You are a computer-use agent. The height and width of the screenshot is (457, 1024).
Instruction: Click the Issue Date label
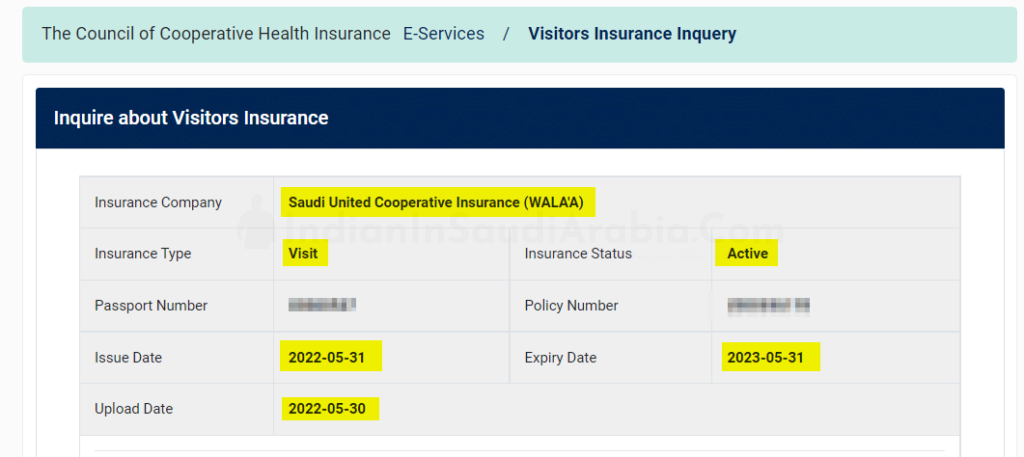pyautogui.click(x=128, y=358)
